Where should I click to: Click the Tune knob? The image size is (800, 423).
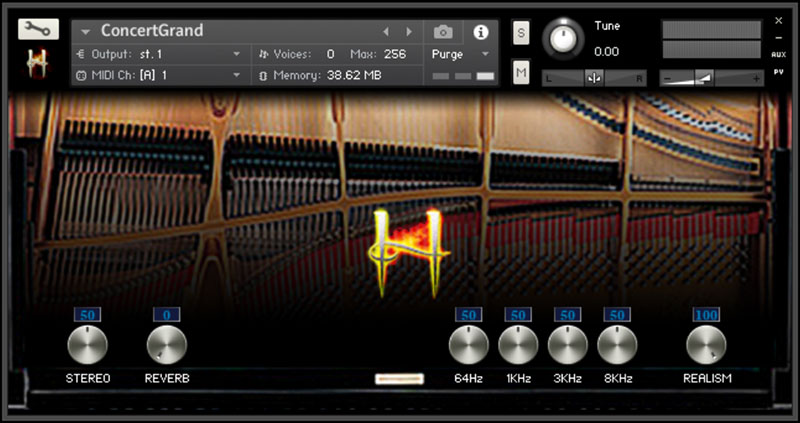pyautogui.click(x=564, y=39)
